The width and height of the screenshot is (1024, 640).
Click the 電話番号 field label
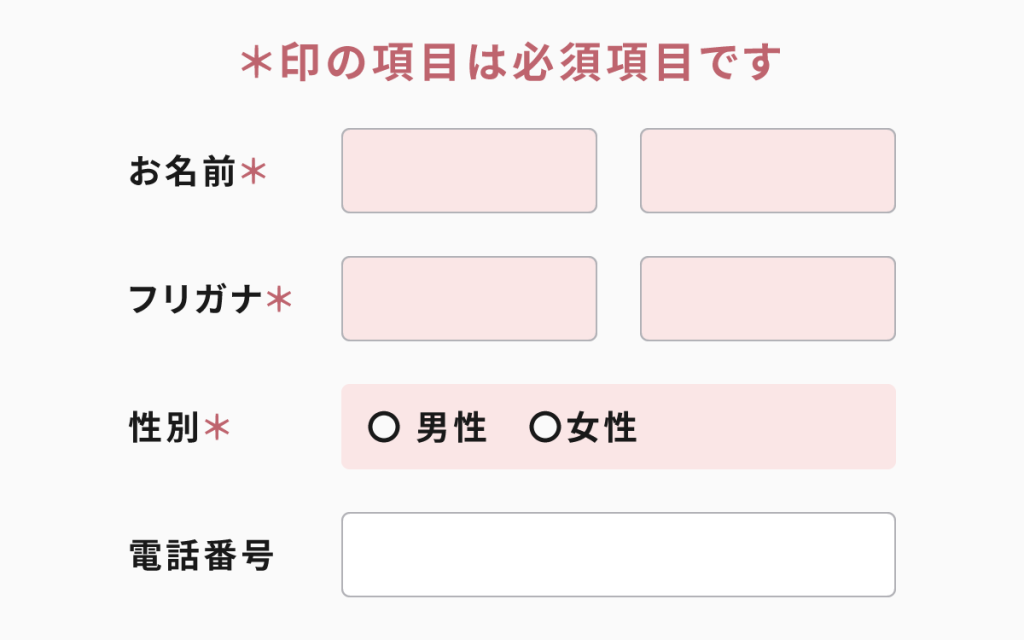pyautogui.click(x=202, y=555)
